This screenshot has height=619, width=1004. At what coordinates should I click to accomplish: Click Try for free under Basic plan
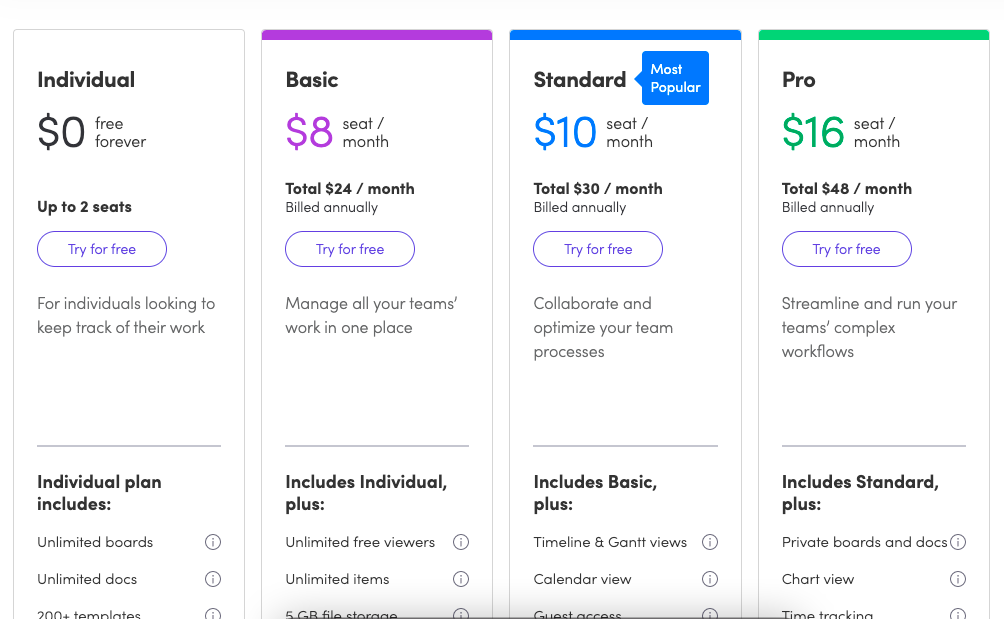[x=350, y=249]
